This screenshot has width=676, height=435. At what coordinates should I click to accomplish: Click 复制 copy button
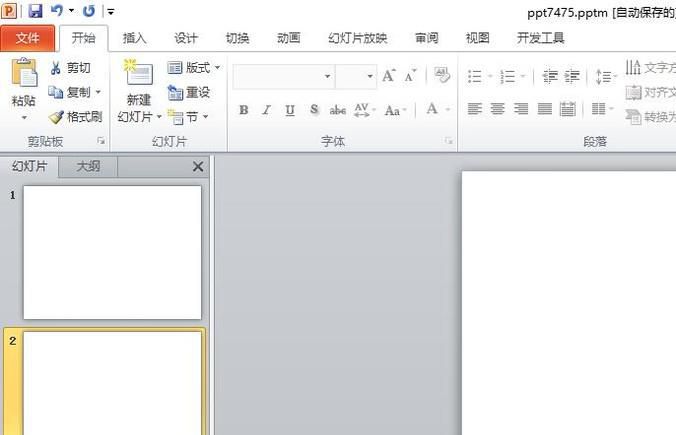point(69,92)
